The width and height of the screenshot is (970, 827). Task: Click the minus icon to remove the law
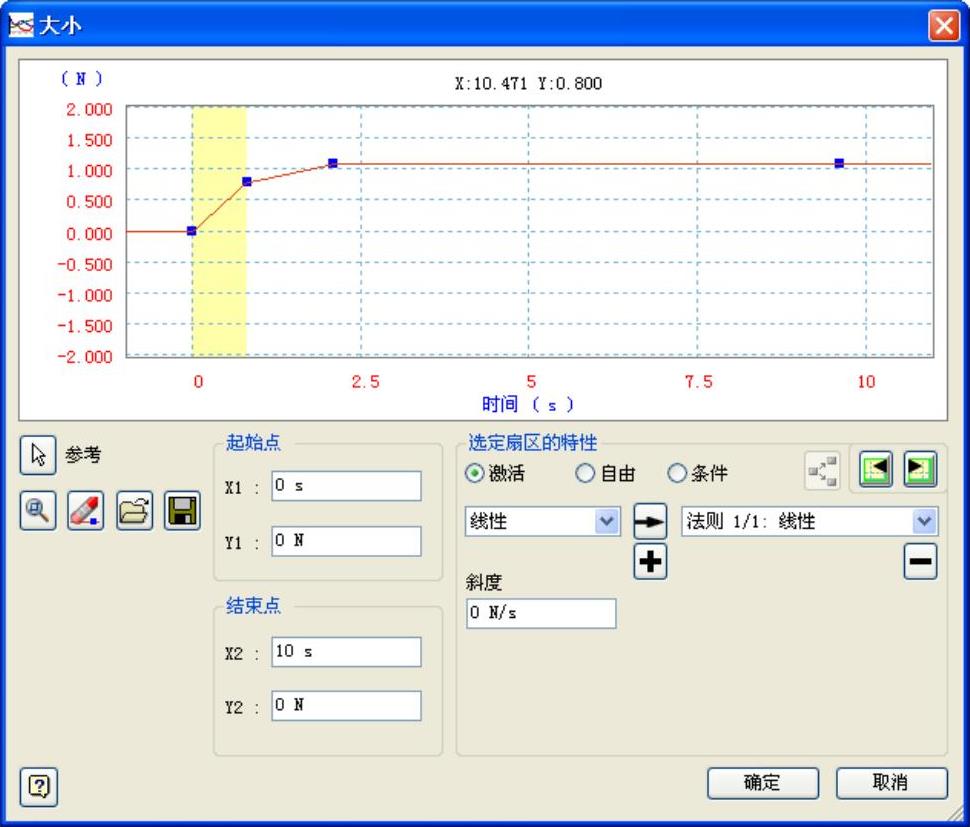click(x=920, y=563)
